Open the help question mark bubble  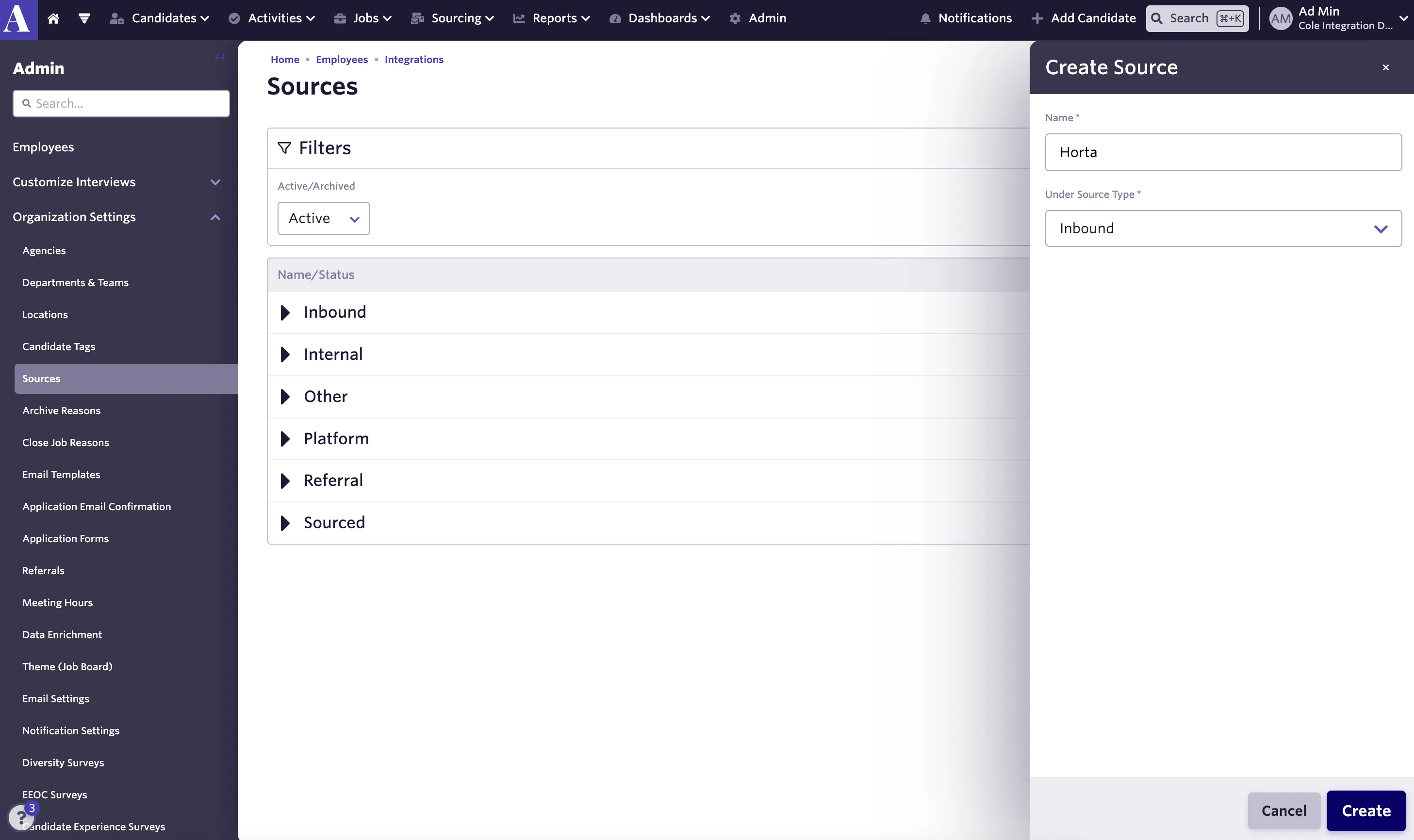pyautogui.click(x=21, y=817)
